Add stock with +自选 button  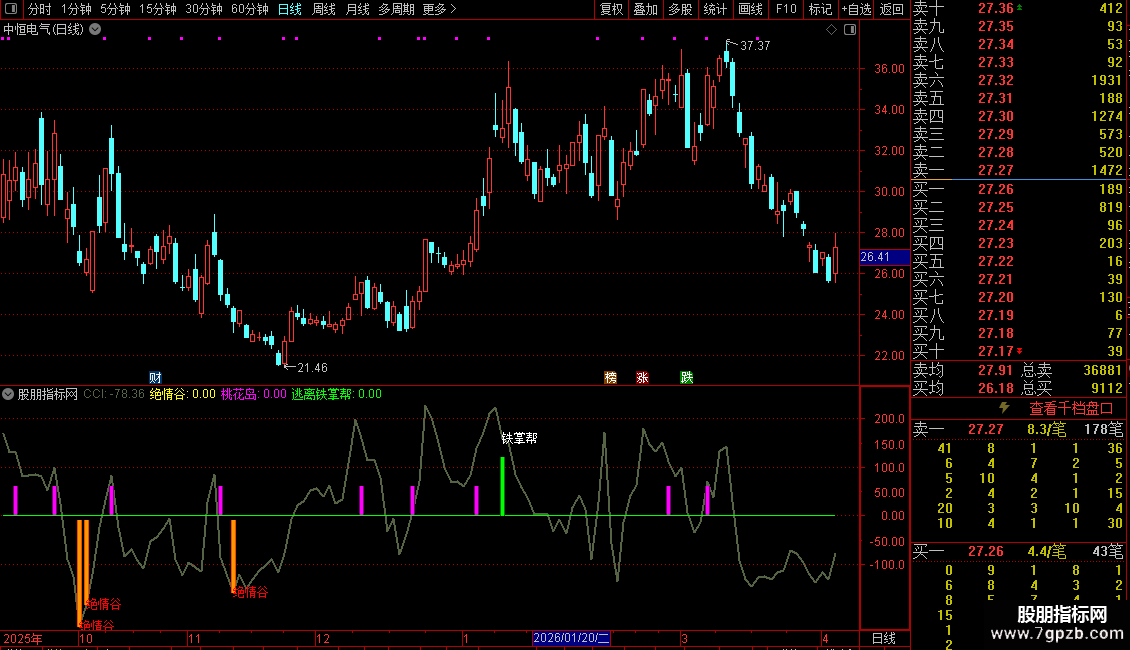click(x=856, y=9)
